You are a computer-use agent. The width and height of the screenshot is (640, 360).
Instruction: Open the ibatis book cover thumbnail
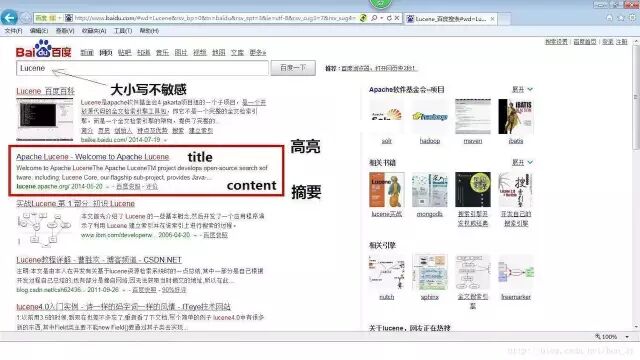(x=516, y=116)
